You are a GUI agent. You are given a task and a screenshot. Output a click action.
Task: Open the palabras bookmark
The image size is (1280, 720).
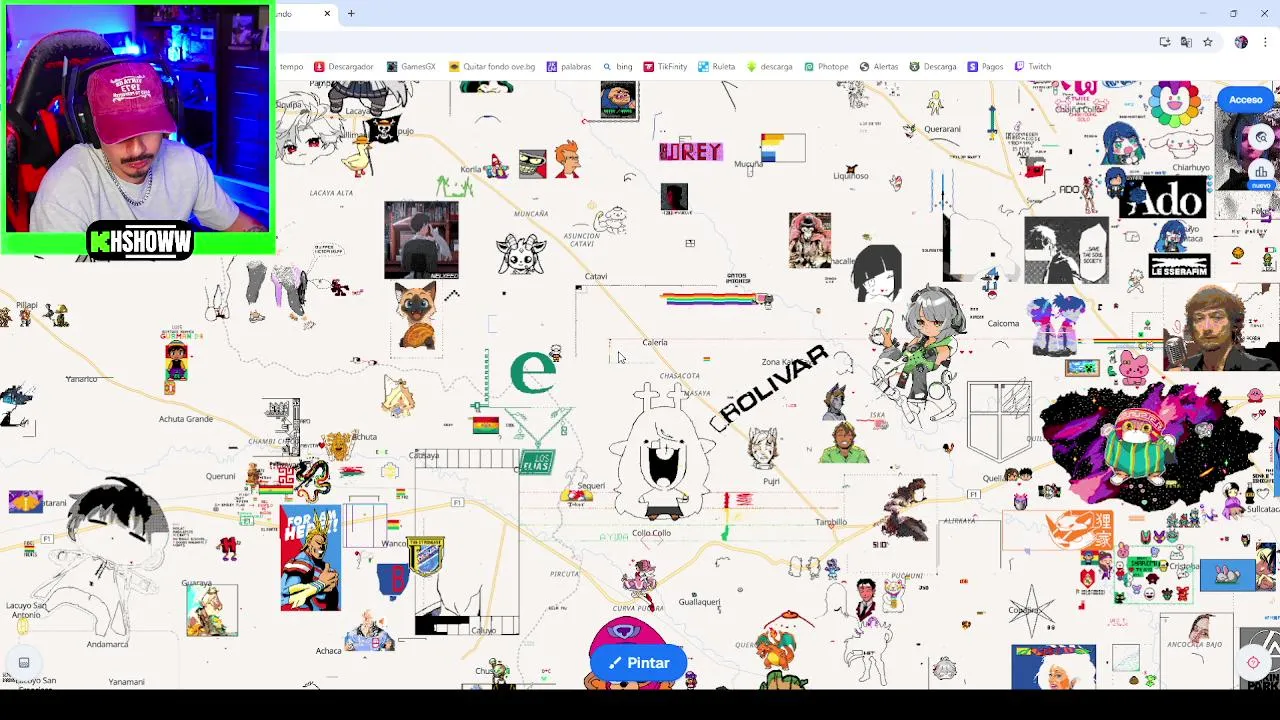569,67
